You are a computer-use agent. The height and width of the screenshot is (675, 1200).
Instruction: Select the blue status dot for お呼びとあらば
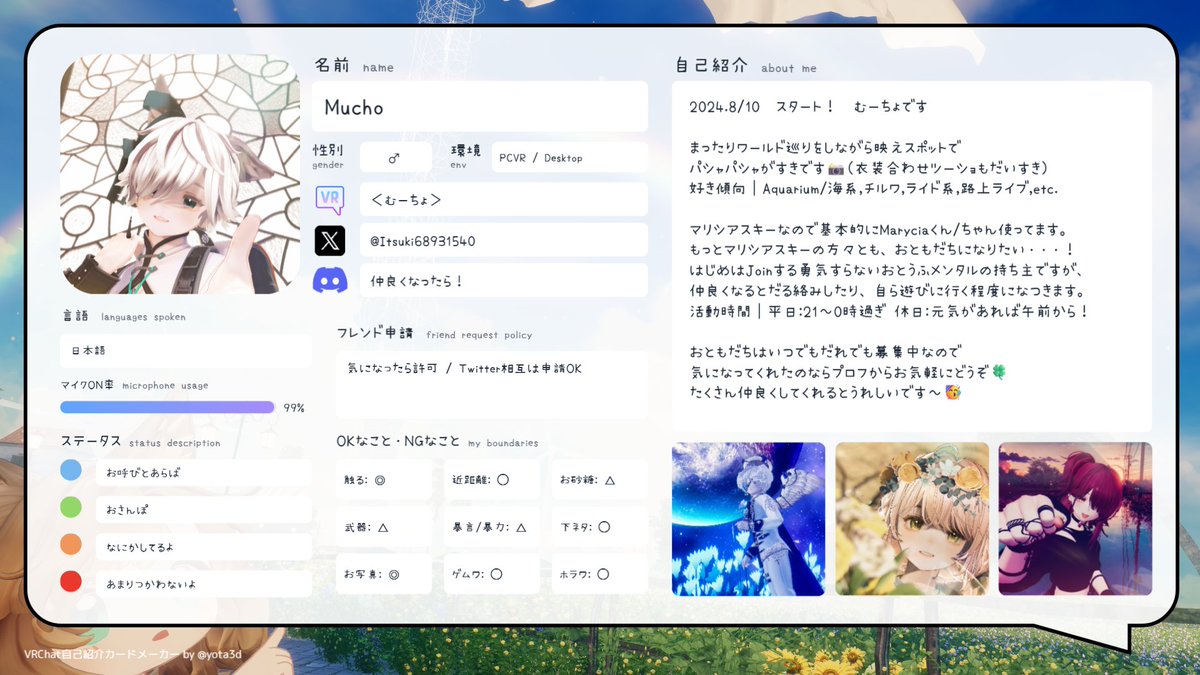(70, 469)
